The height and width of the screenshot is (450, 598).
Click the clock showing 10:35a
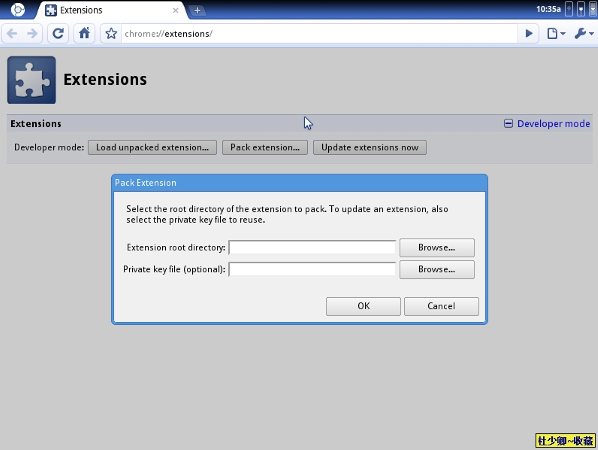click(548, 9)
